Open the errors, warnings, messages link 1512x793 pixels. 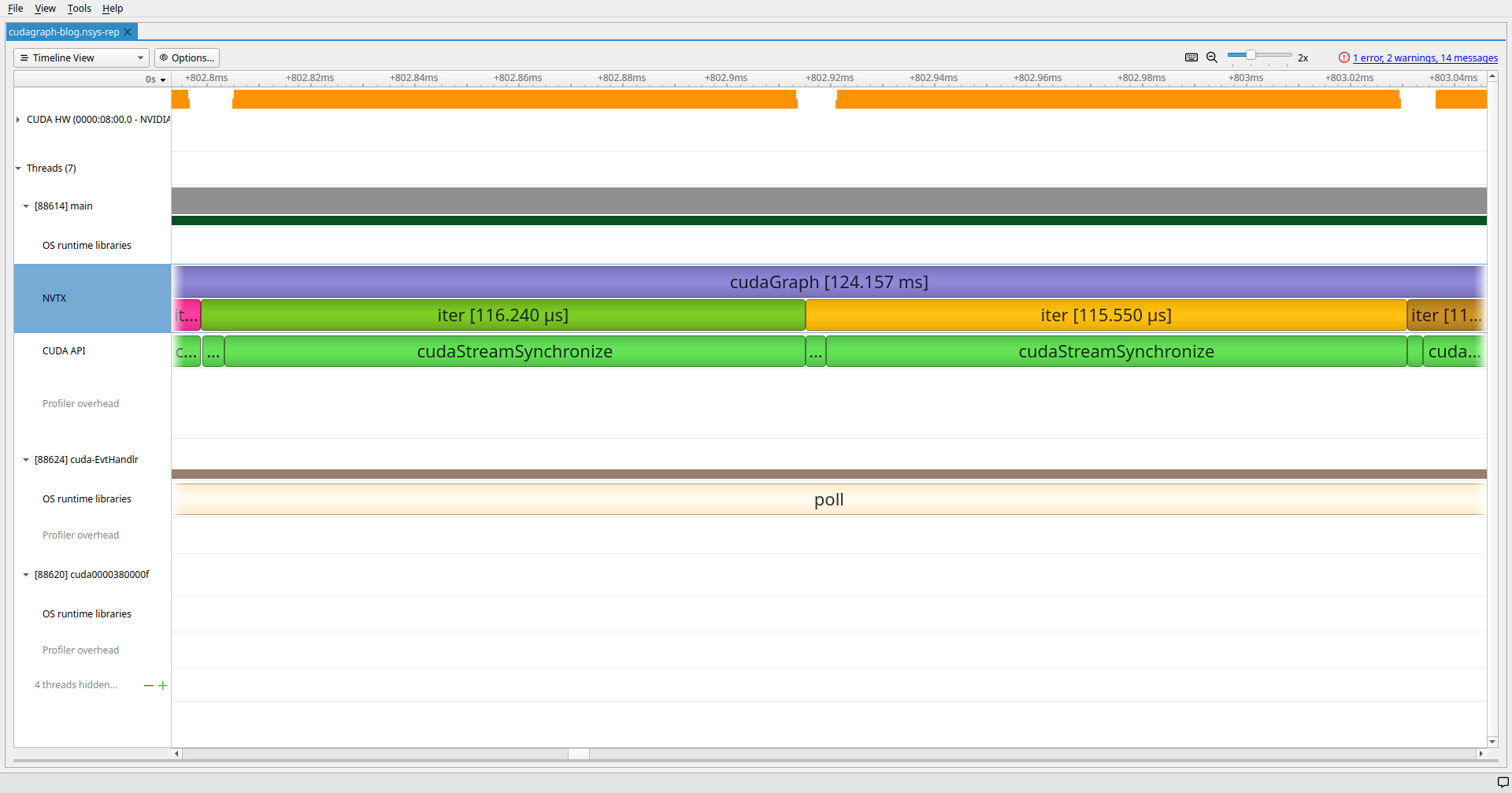click(x=1425, y=58)
